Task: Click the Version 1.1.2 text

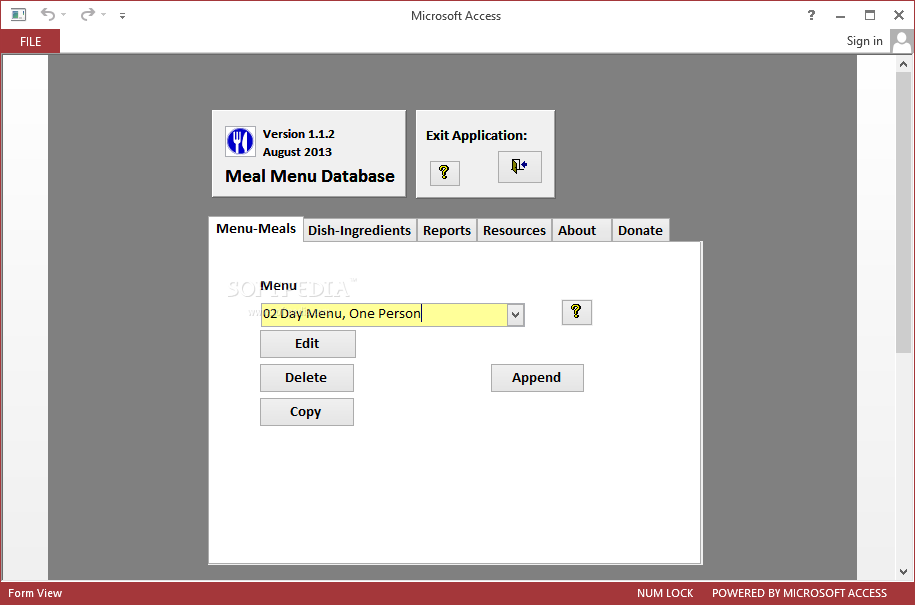Action: pyautogui.click(x=299, y=134)
